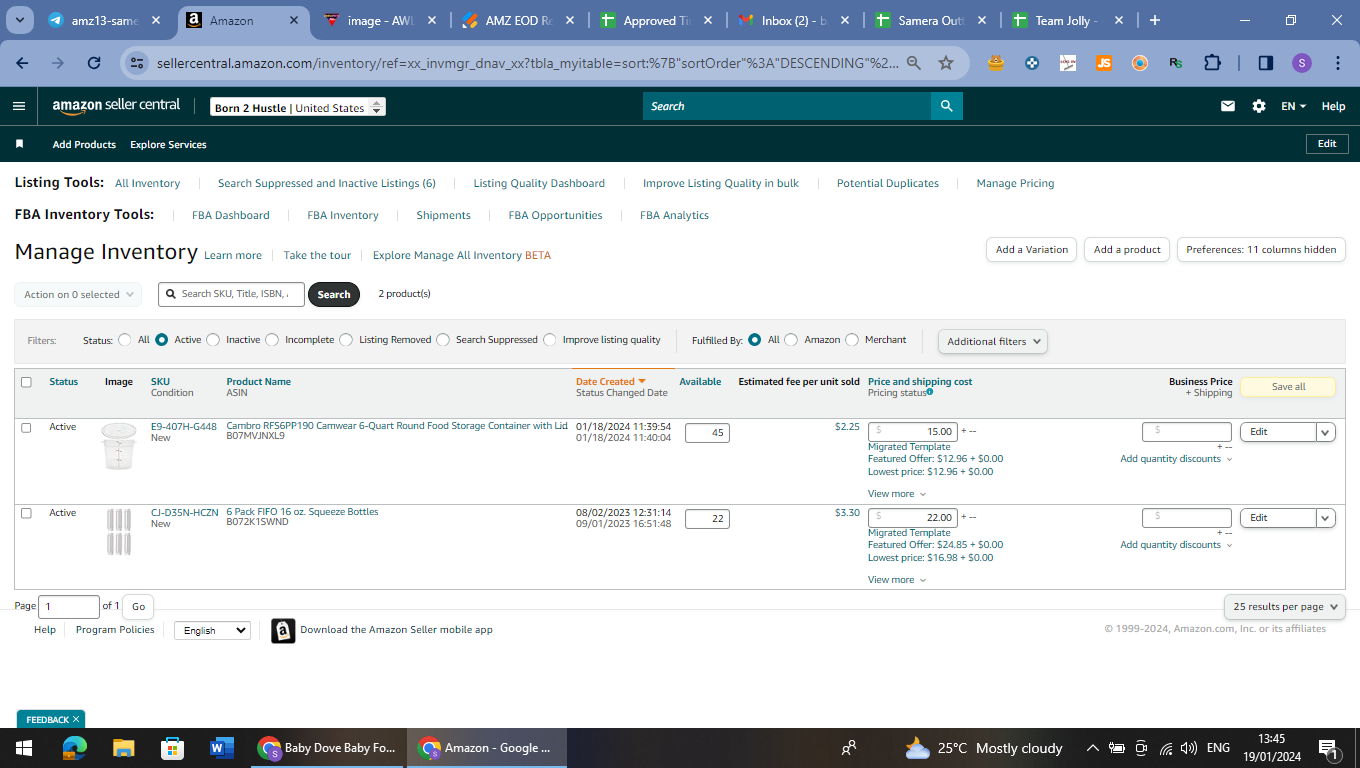Click the yellow Save all button
This screenshot has height=768, width=1360.
coord(1288,387)
